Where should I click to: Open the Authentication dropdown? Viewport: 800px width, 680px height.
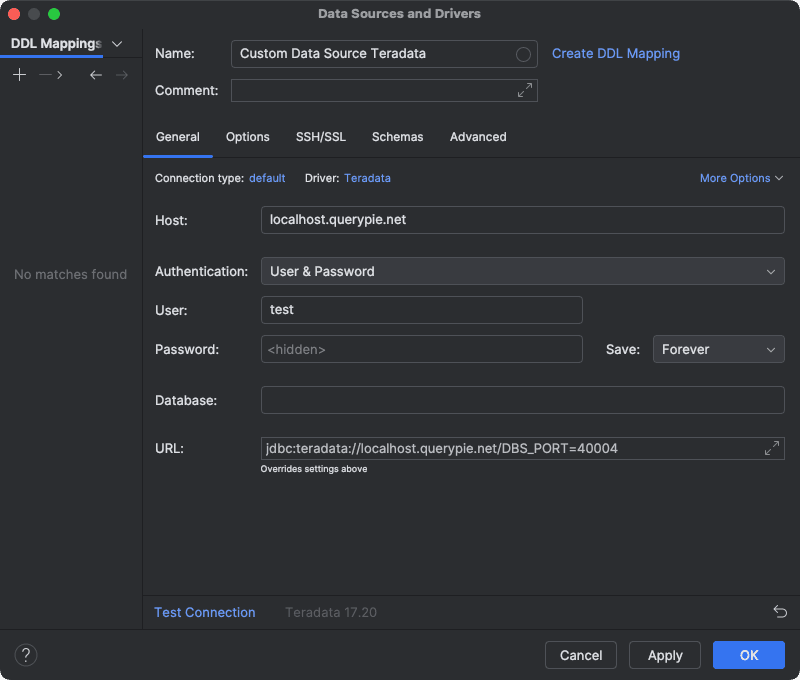[522, 271]
